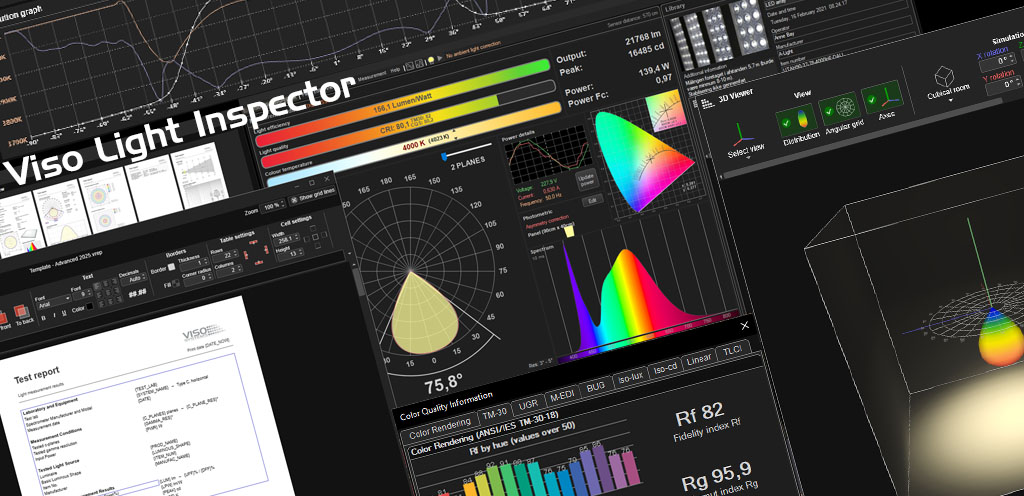
Task: Switch to the TM-30 tab
Action: pos(493,414)
